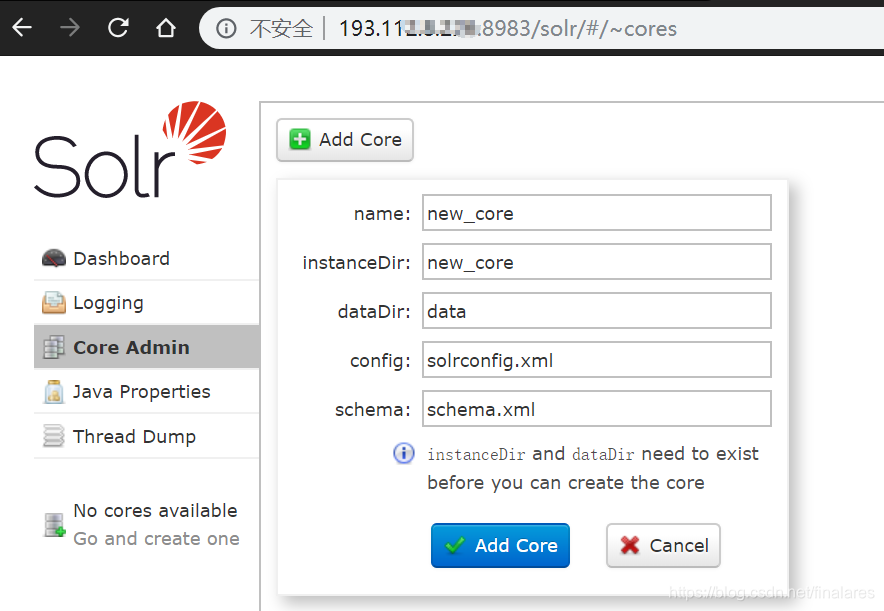Open the browser home page icon
Image resolution: width=884 pixels, height=611 pixels.
(166, 27)
